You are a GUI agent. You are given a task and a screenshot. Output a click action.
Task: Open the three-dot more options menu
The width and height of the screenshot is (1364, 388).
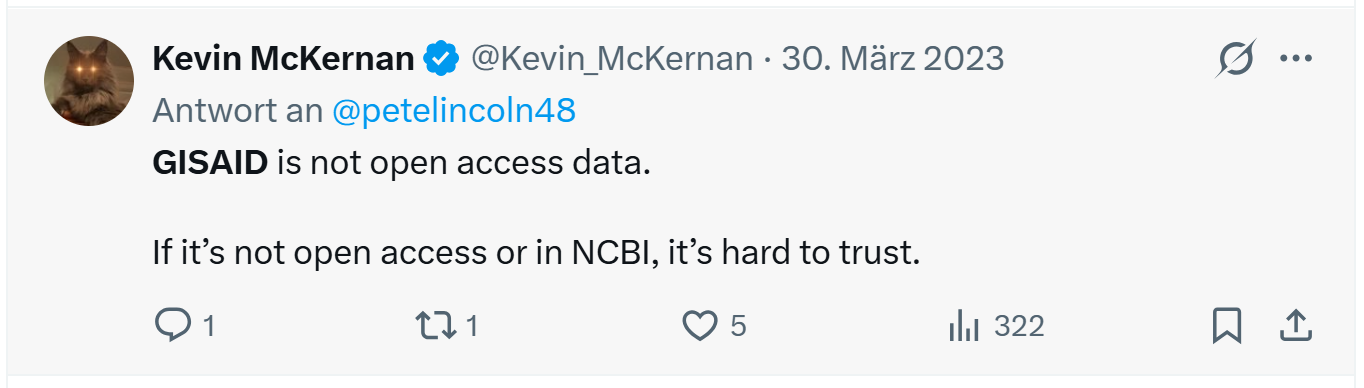pos(1296,59)
